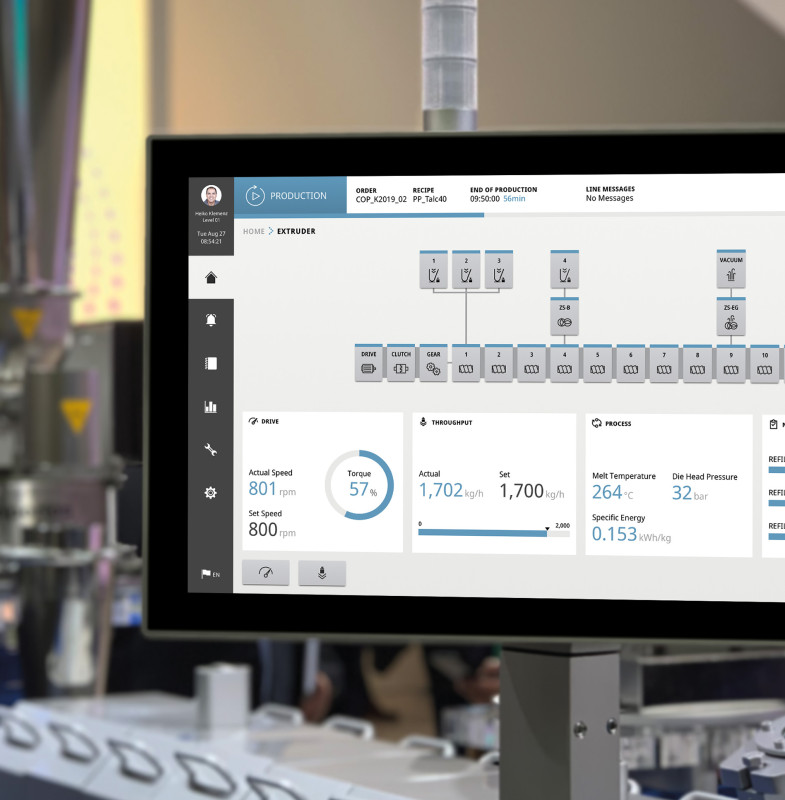
Task: Open the THROUGHPUT card header
Action: coord(446,422)
